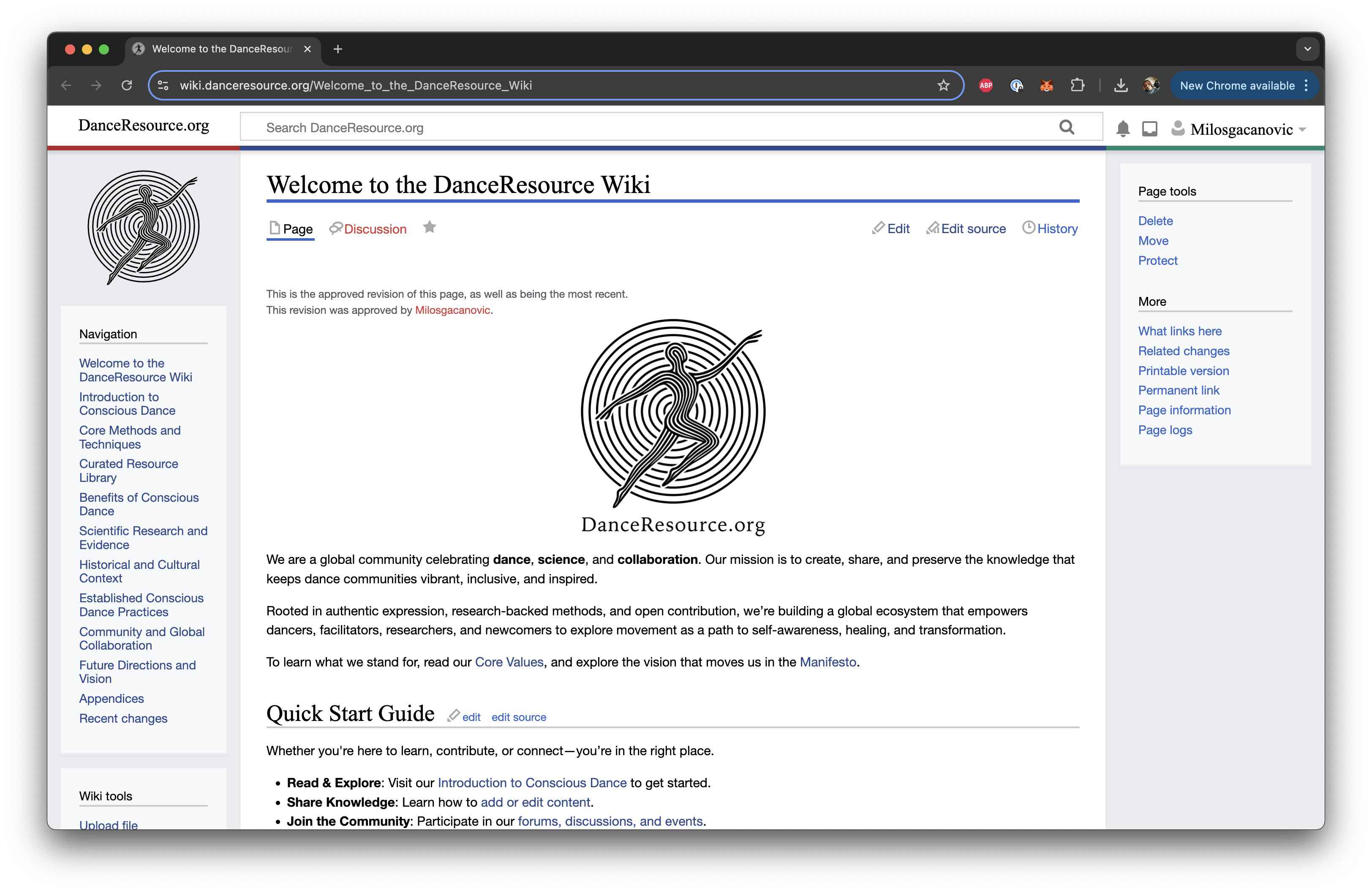The image size is (1372, 892).
Task: Open Welcome to the DanceResource Wiki nav link
Action: pos(136,370)
